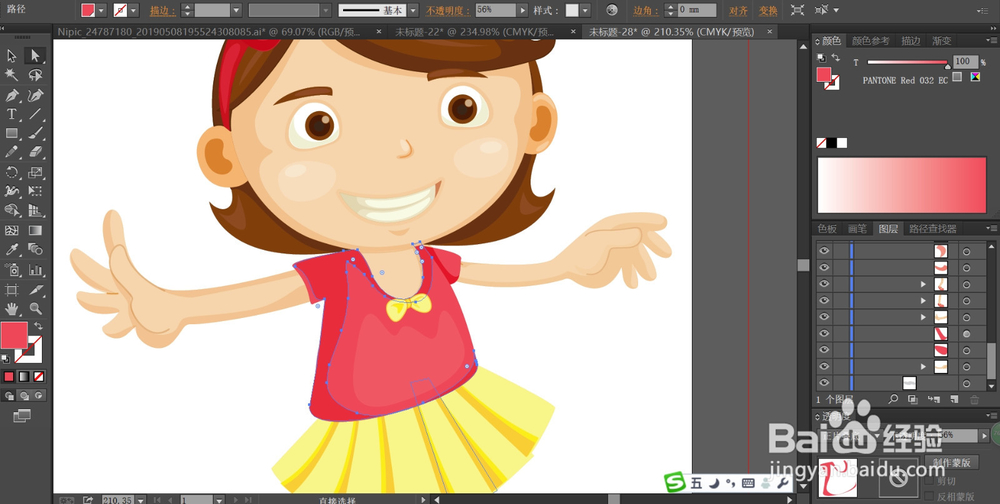
Task: Click Recolor Artwork wheel icon in control bar
Action: point(612,10)
